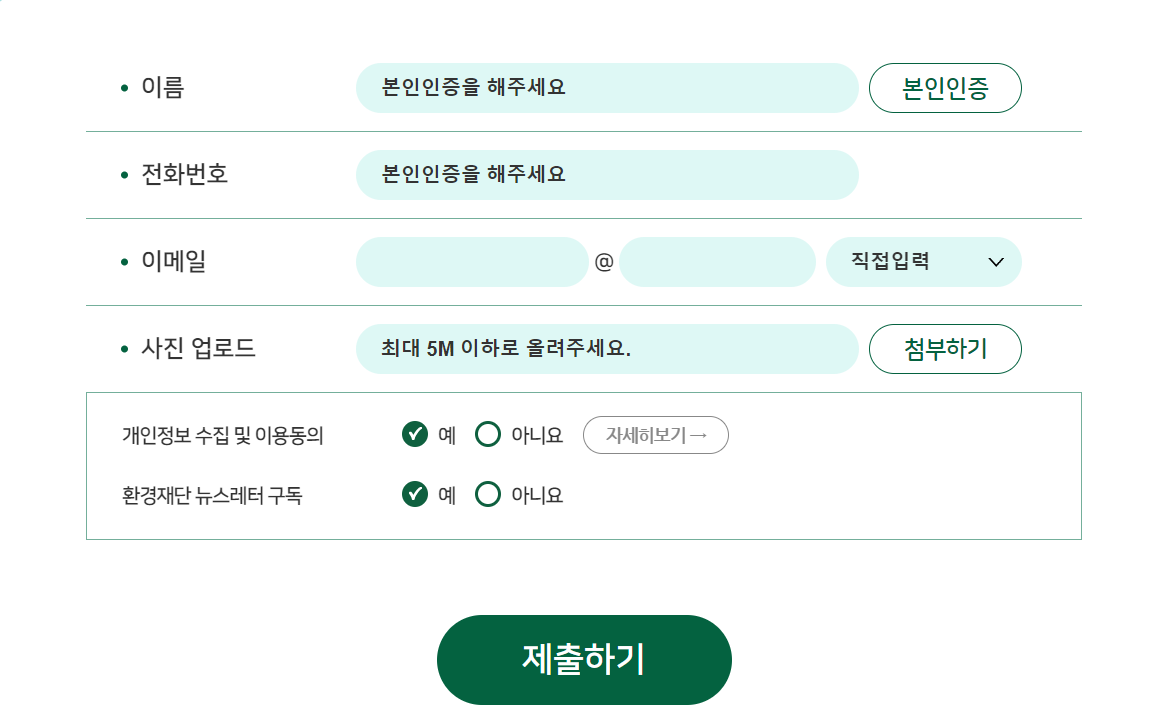Screen dimensions: 1164x719
Task: Click the 사진 업로드 photo field
Action: click(606, 348)
